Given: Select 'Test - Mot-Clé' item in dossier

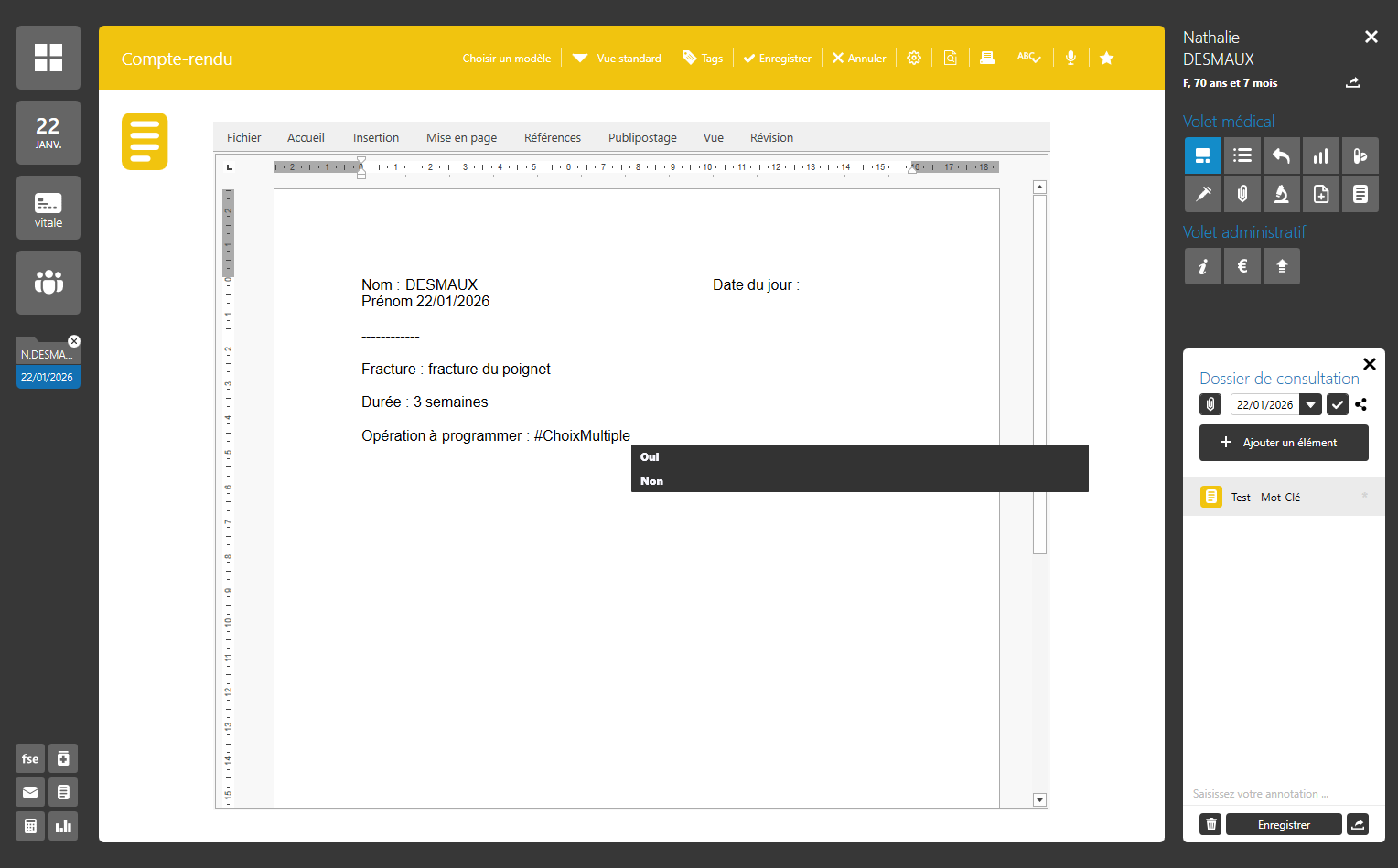Looking at the screenshot, I should pos(1265,497).
